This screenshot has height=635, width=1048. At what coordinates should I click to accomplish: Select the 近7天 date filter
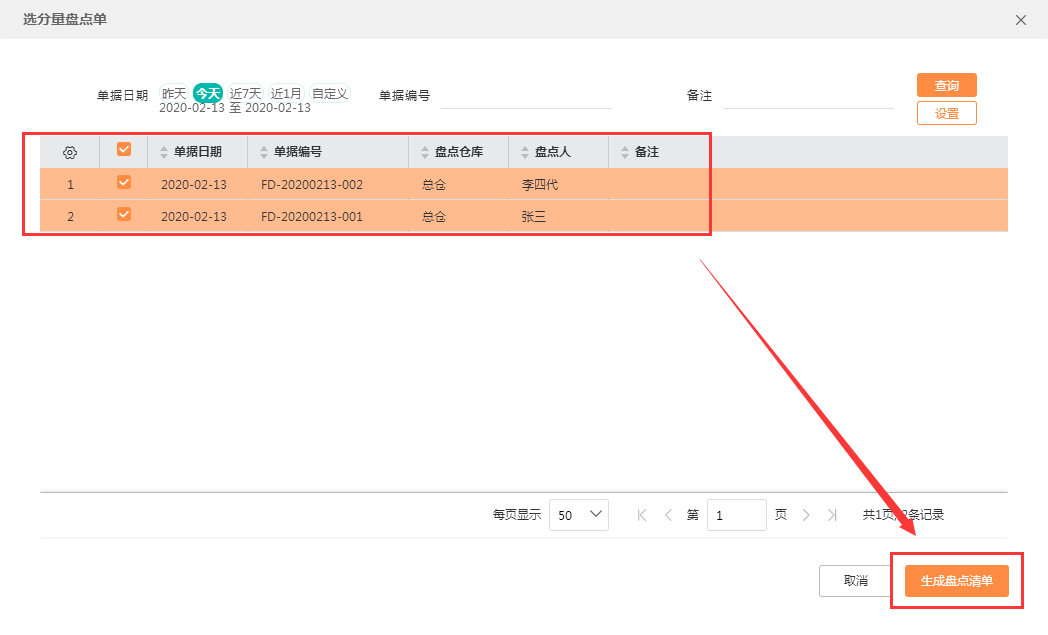point(245,93)
